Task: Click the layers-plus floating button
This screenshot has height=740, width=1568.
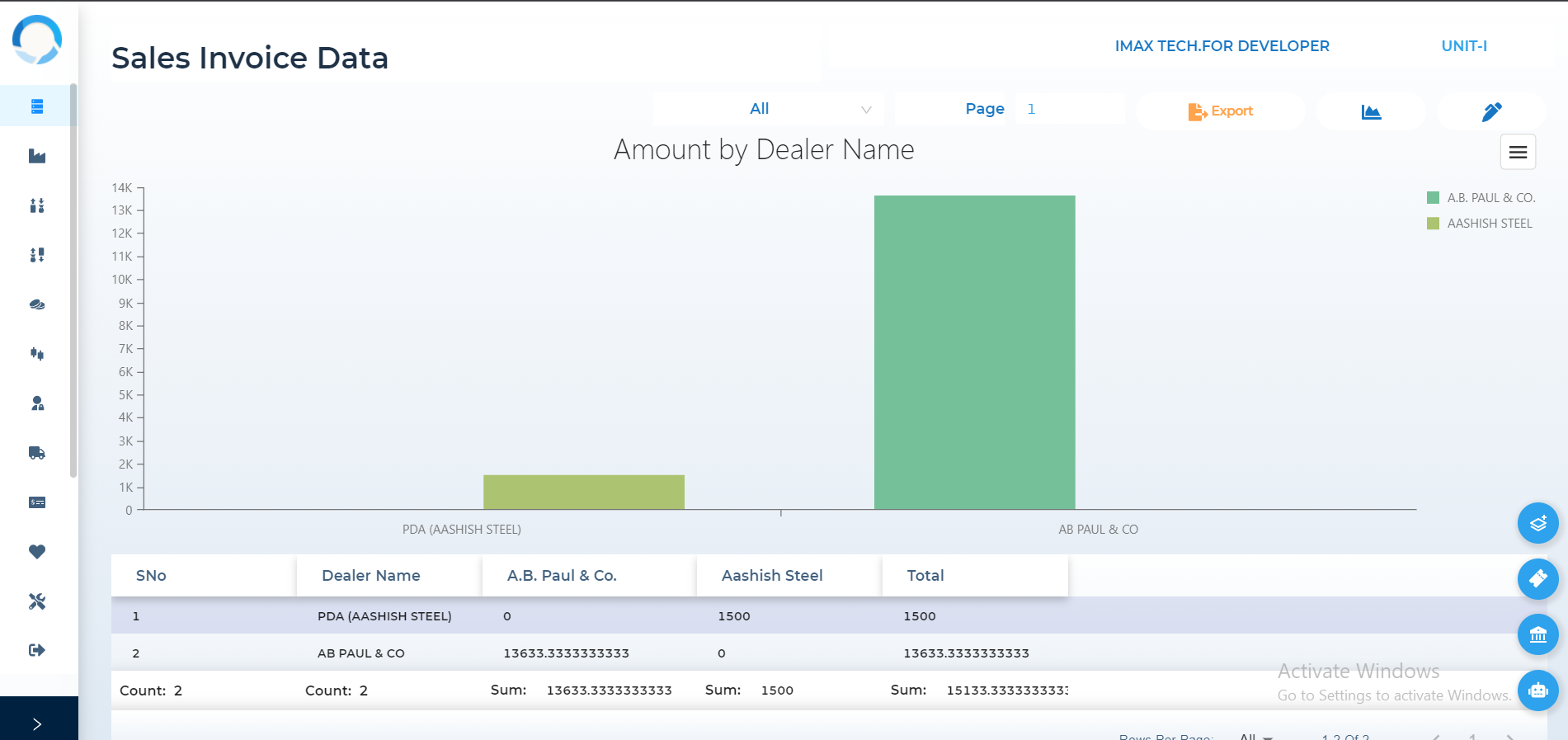Action: click(1537, 523)
